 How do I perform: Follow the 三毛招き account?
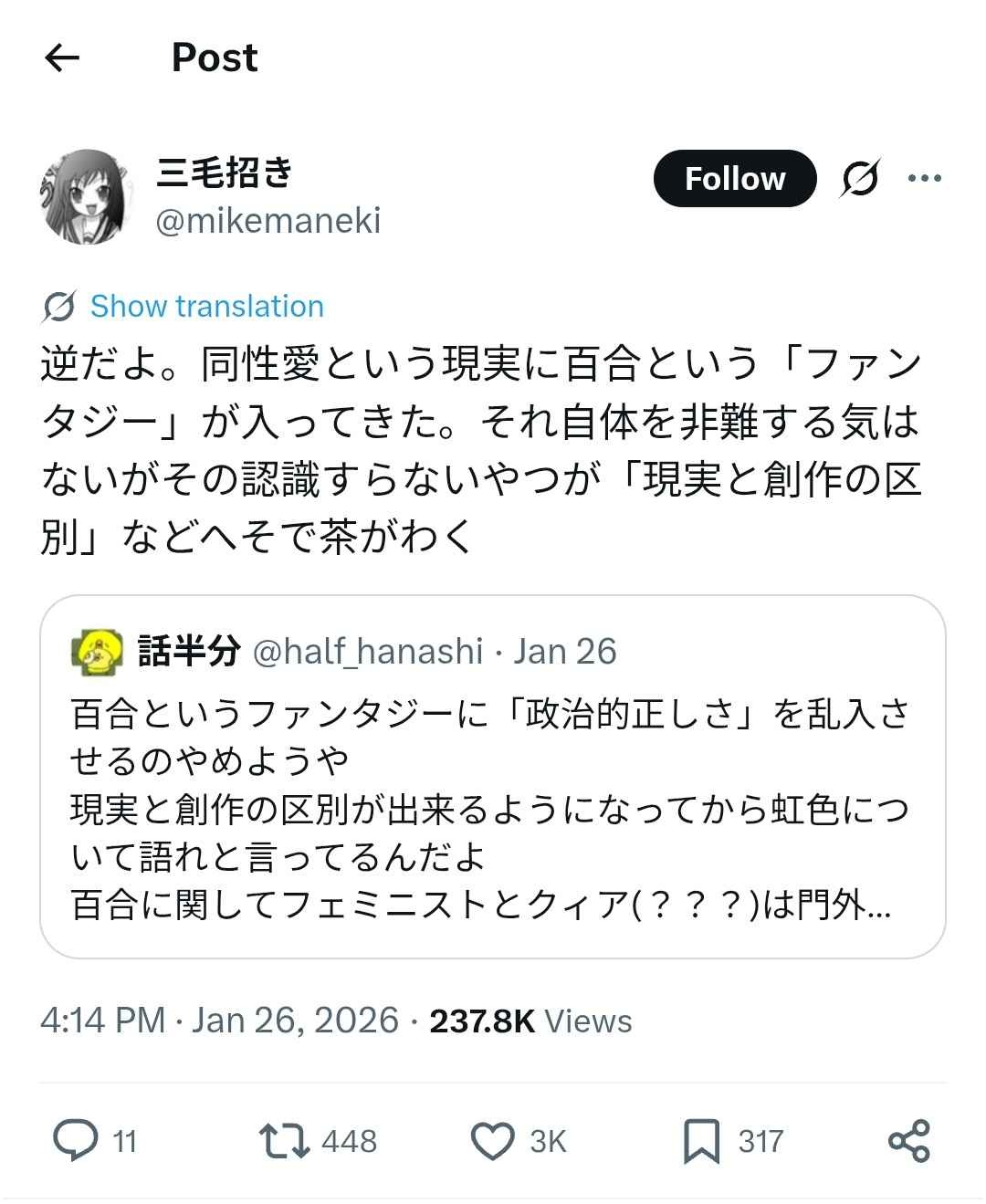click(x=734, y=178)
